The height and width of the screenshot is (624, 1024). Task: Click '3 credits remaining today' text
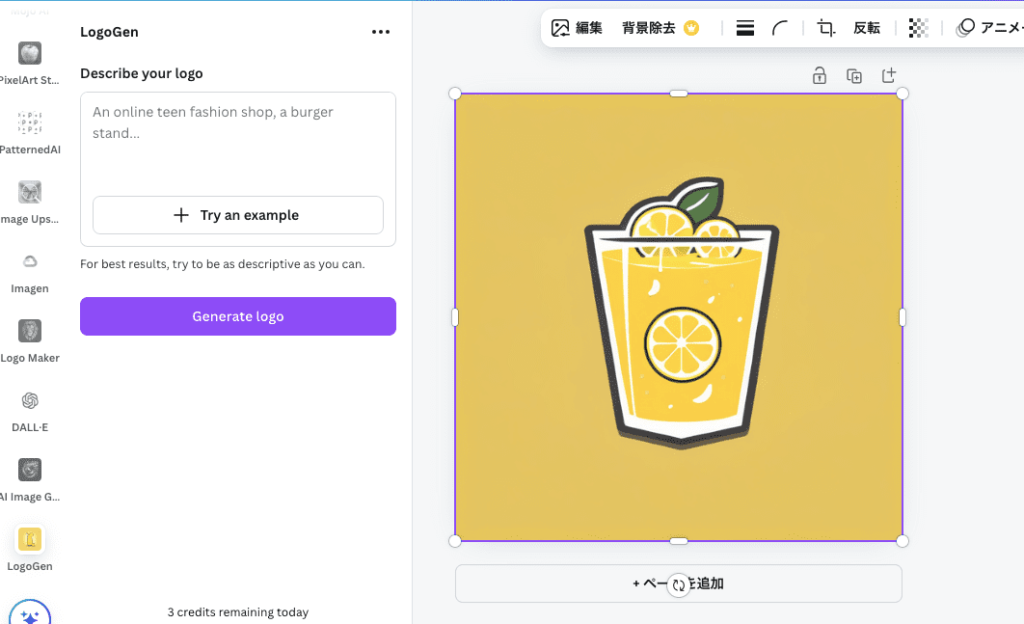click(x=238, y=612)
